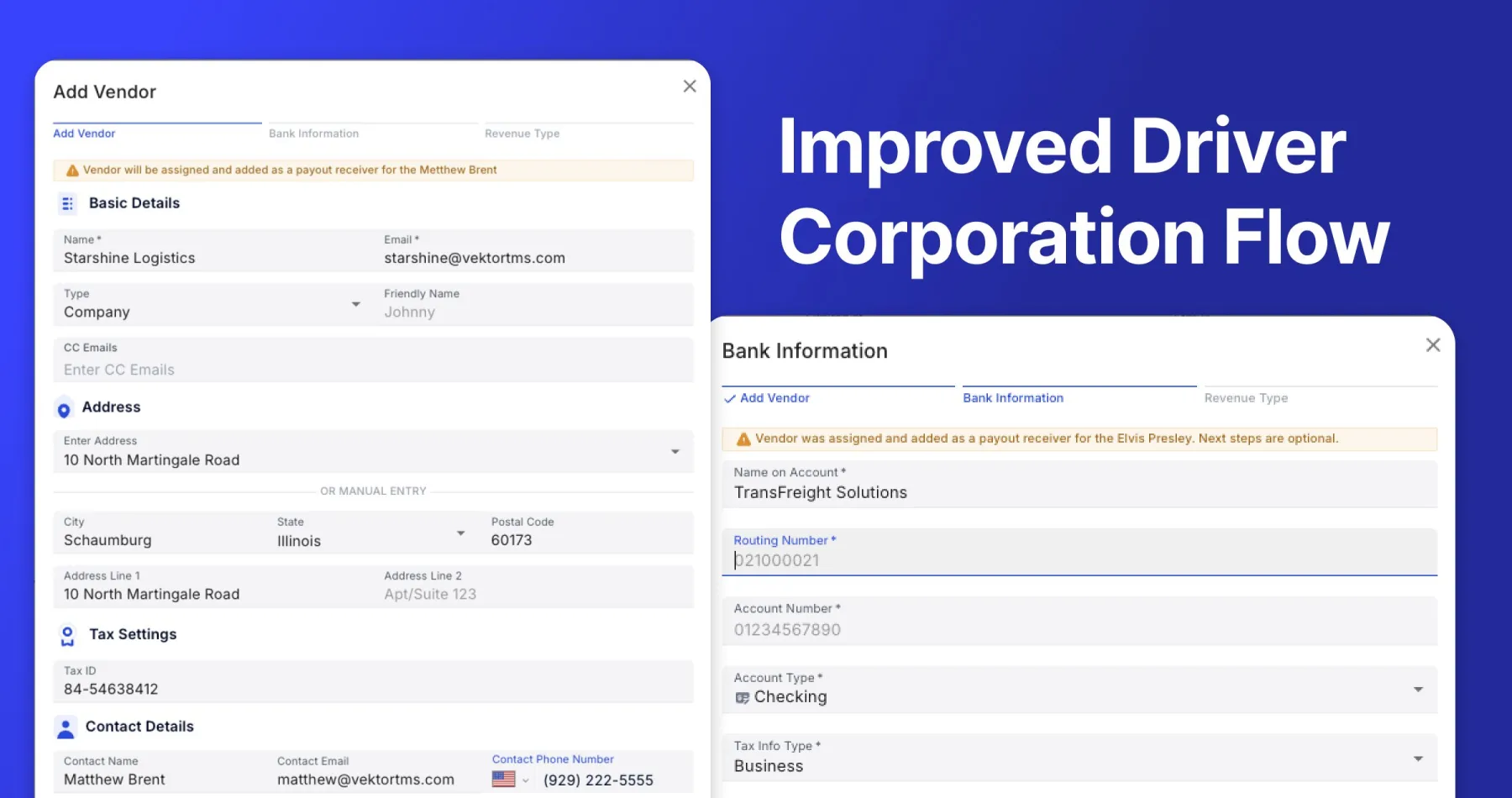The height and width of the screenshot is (798, 1512).
Task: Click the Contact Details person icon
Action: (x=66, y=727)
